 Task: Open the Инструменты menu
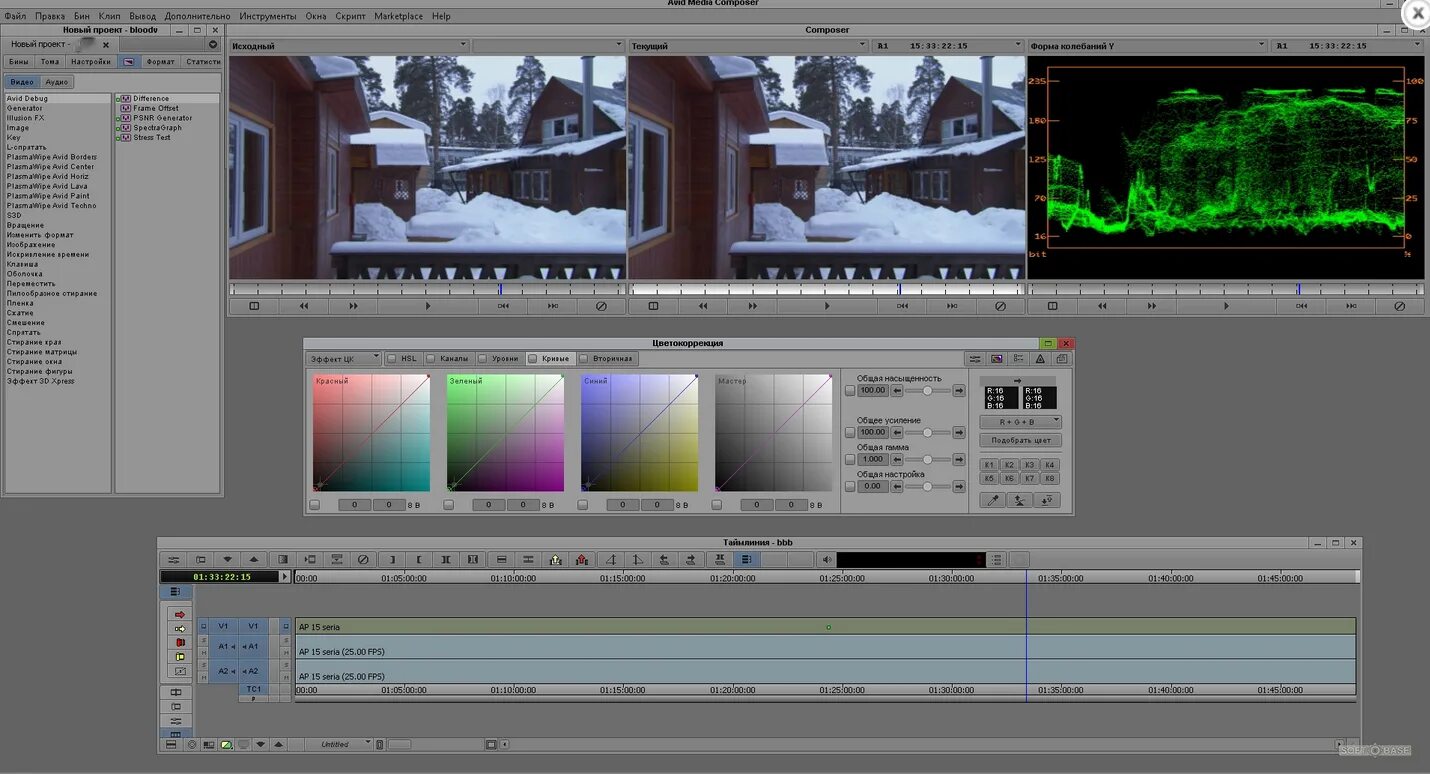pos(268,16)
